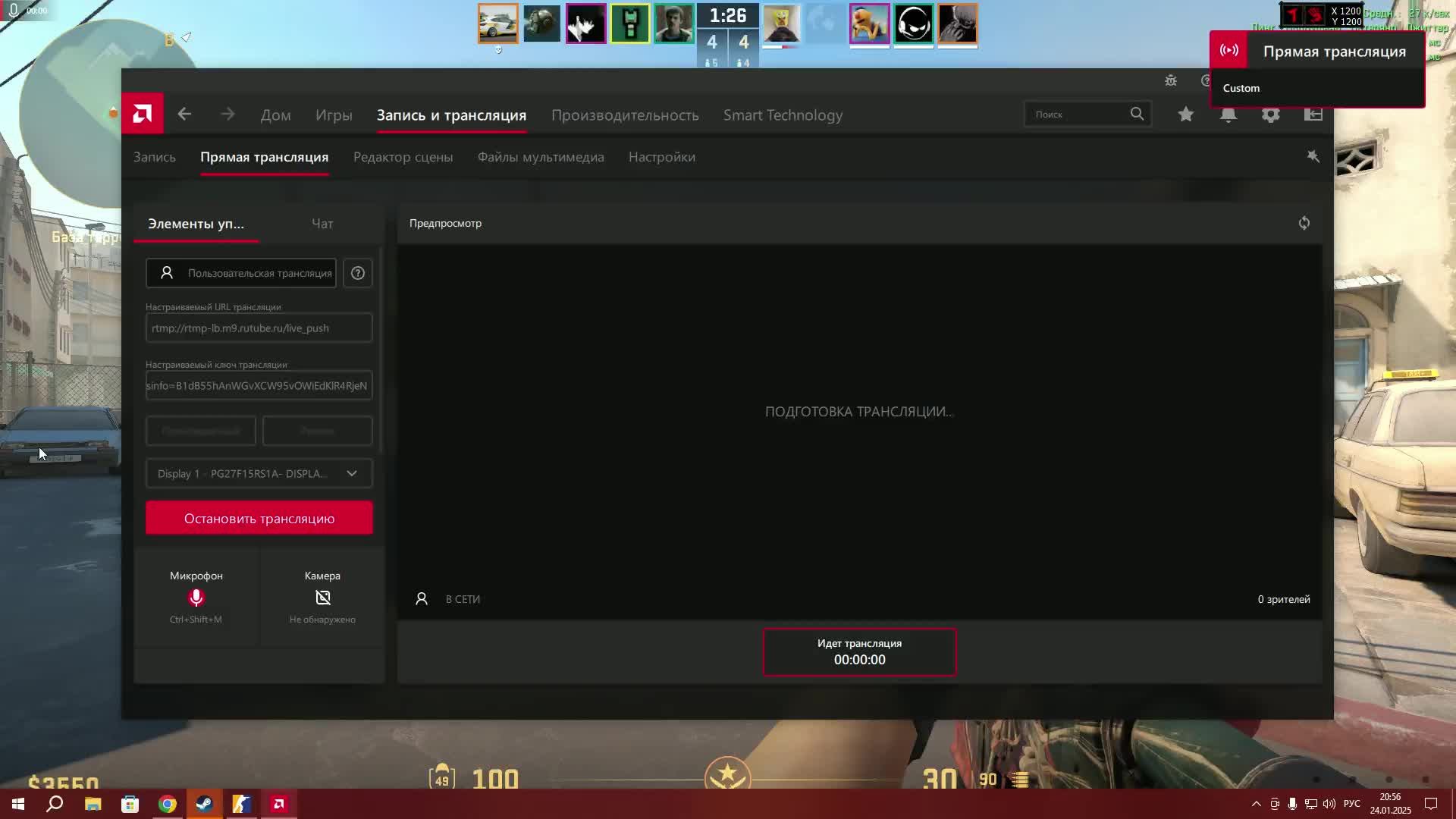Click the stream key input field
1456x819 pixels.
[x=259, y=385]
